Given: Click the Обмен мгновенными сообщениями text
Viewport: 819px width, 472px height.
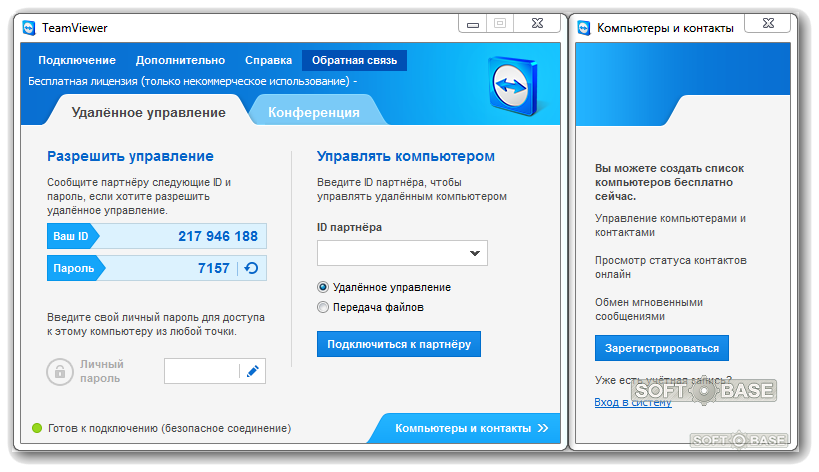Looking at the screenshot, I should coord(649,309).
